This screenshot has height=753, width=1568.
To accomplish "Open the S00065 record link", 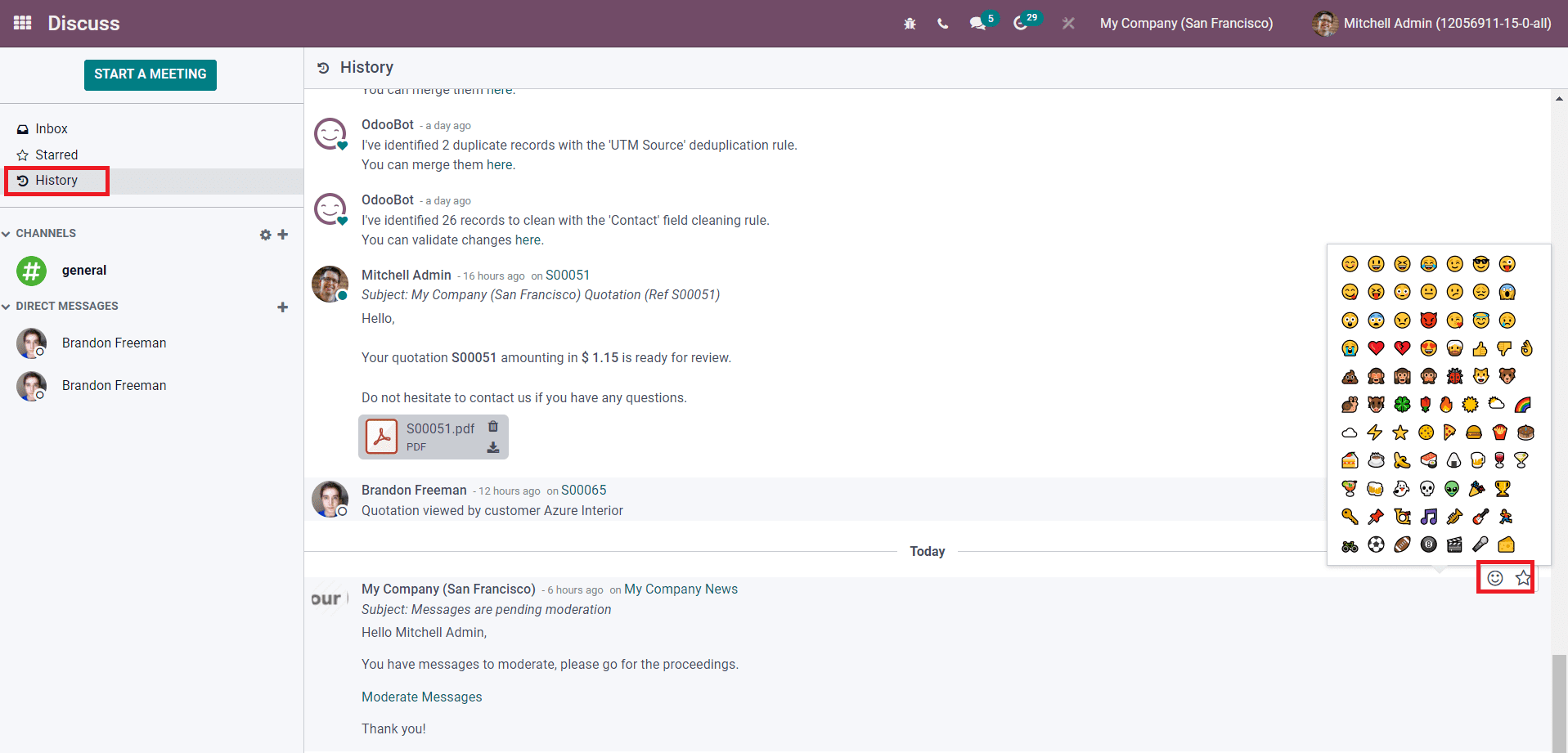I will coord(584,491).
